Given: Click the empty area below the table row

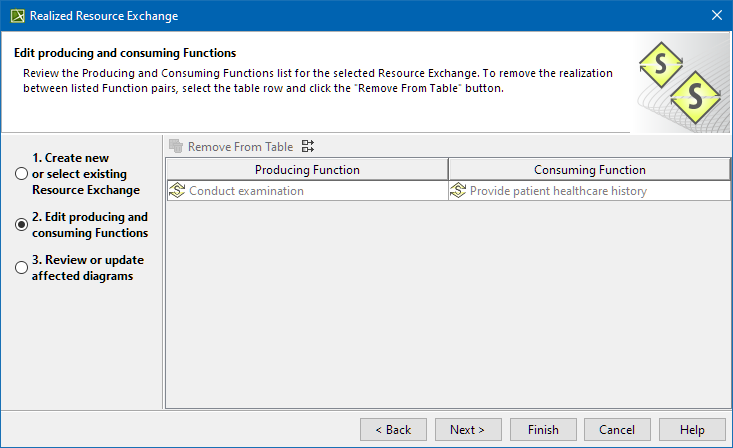Looking at the screenshot, I should [x=448, y=300].
